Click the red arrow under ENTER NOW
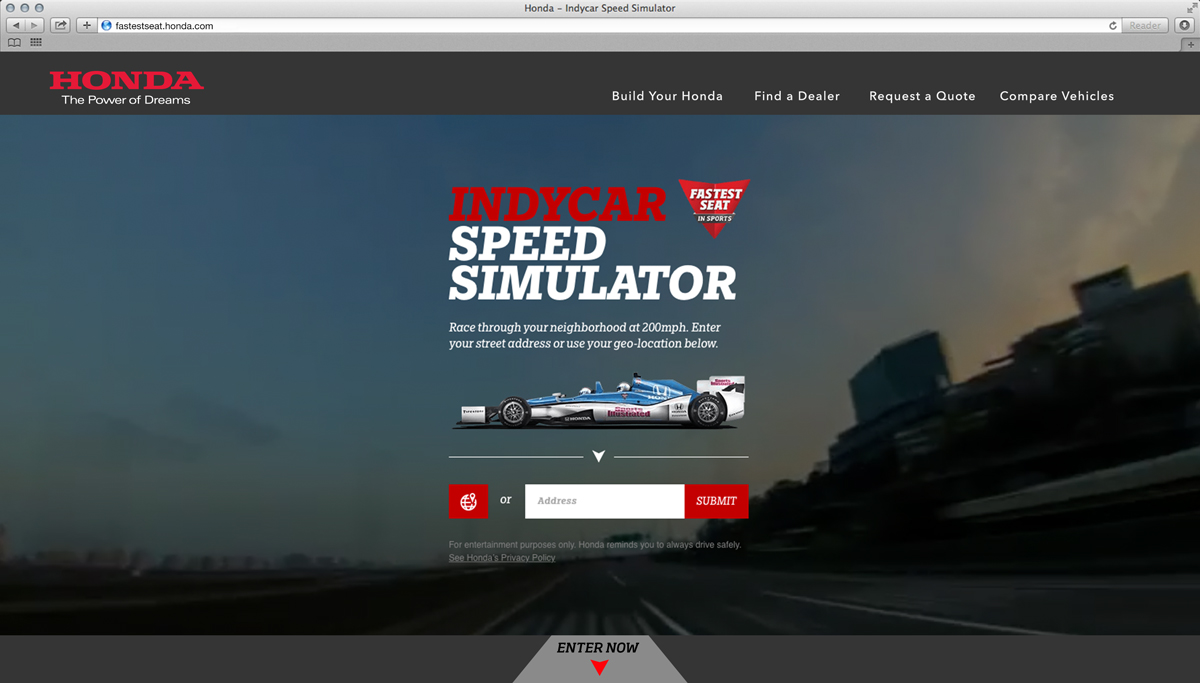This screenshot has width=1200, height=683. point(599,668)
